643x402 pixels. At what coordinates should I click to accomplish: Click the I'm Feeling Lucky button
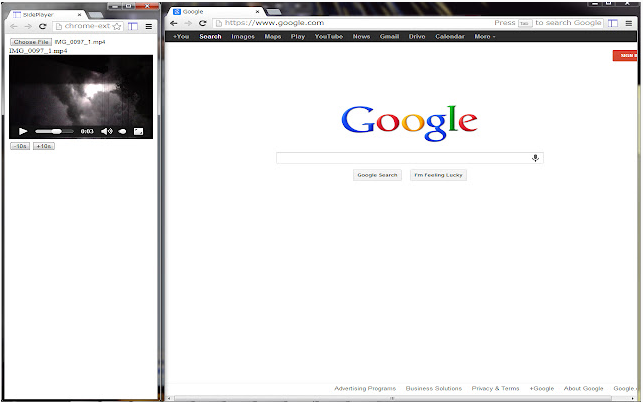coord(438,175)
